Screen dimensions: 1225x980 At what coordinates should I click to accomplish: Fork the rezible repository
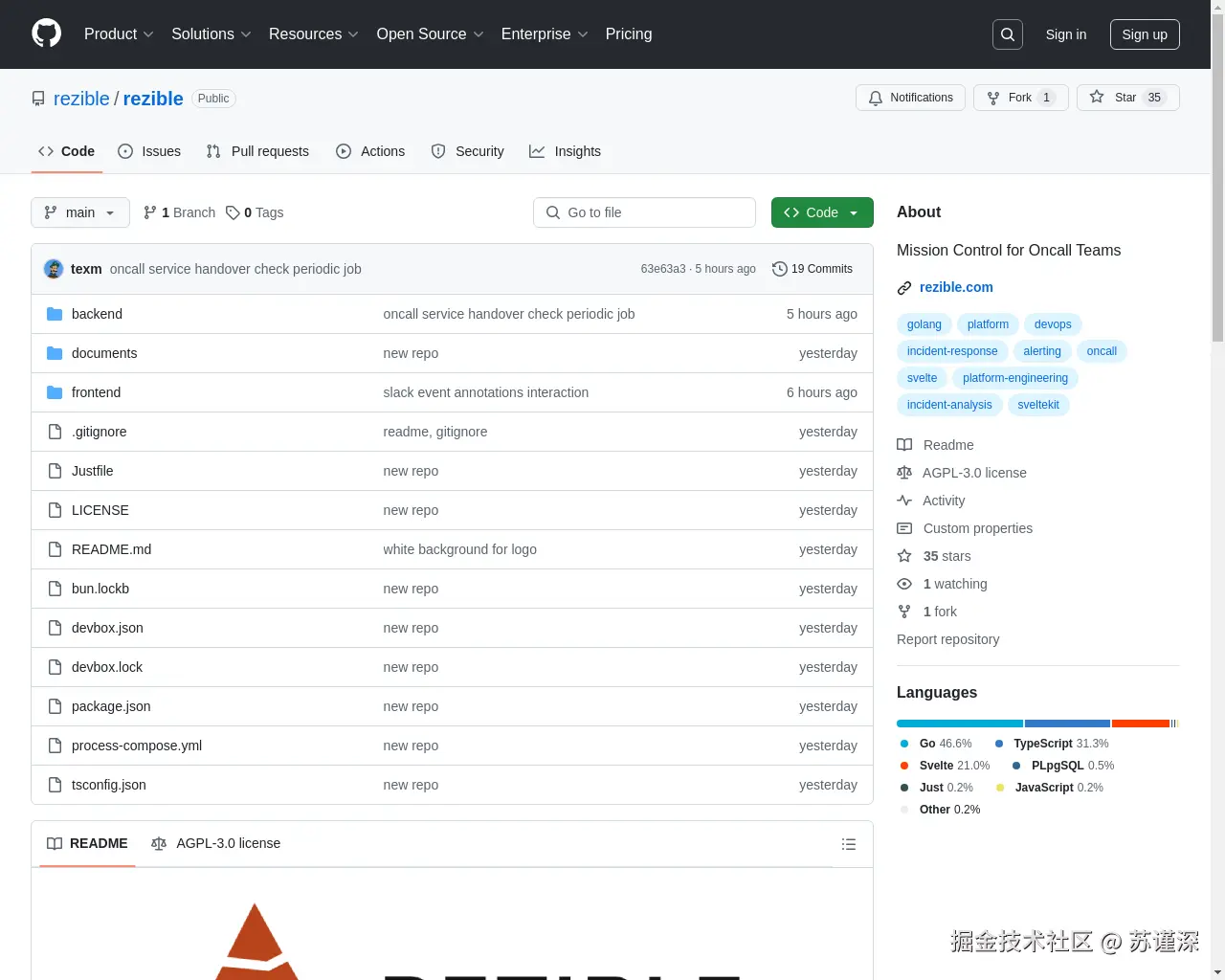1020,98
